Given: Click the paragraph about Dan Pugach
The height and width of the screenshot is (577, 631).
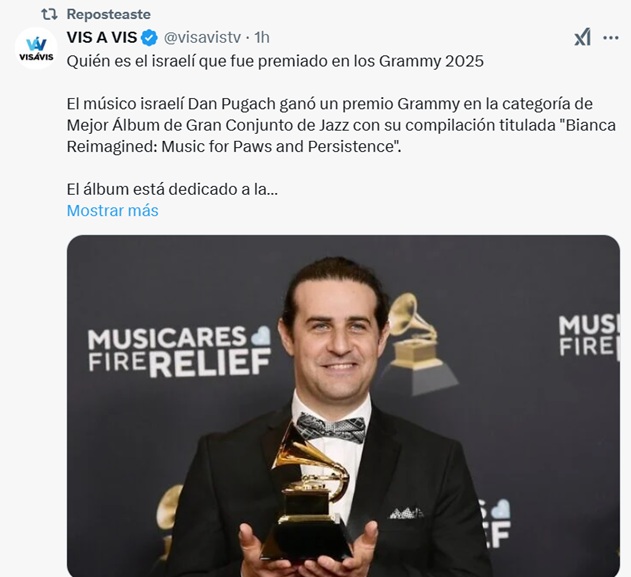Looking at the screenshot, I should 341,125.
